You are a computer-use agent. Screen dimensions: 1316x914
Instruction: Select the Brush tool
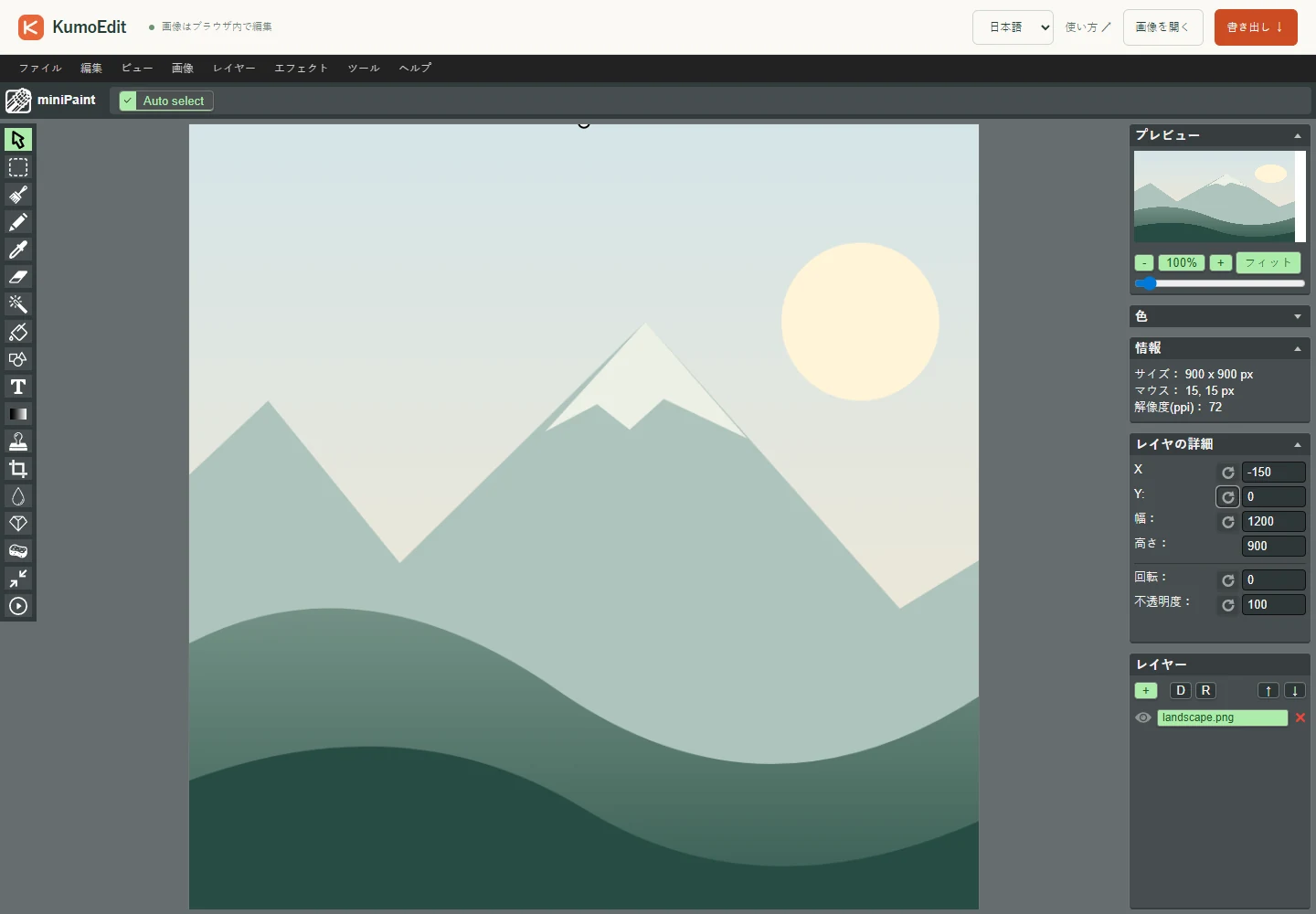pos(18,195)
